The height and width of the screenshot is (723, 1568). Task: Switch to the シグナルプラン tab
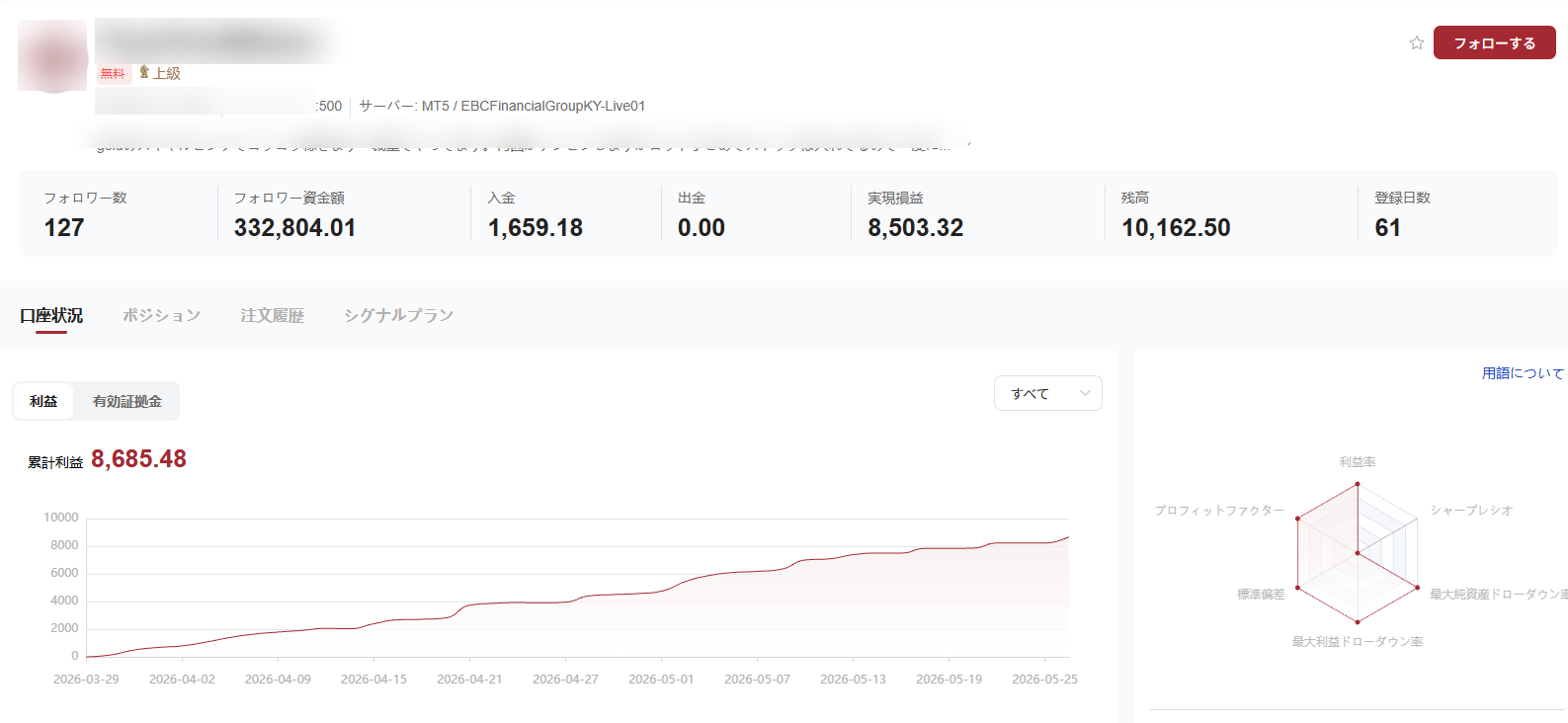coord(399,315)
